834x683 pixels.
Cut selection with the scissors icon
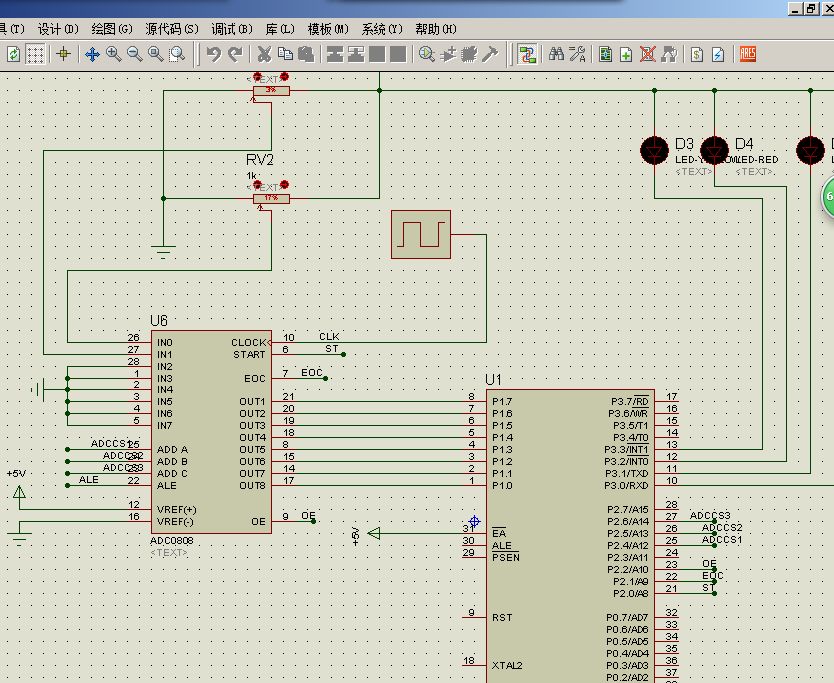pos(264,54)
